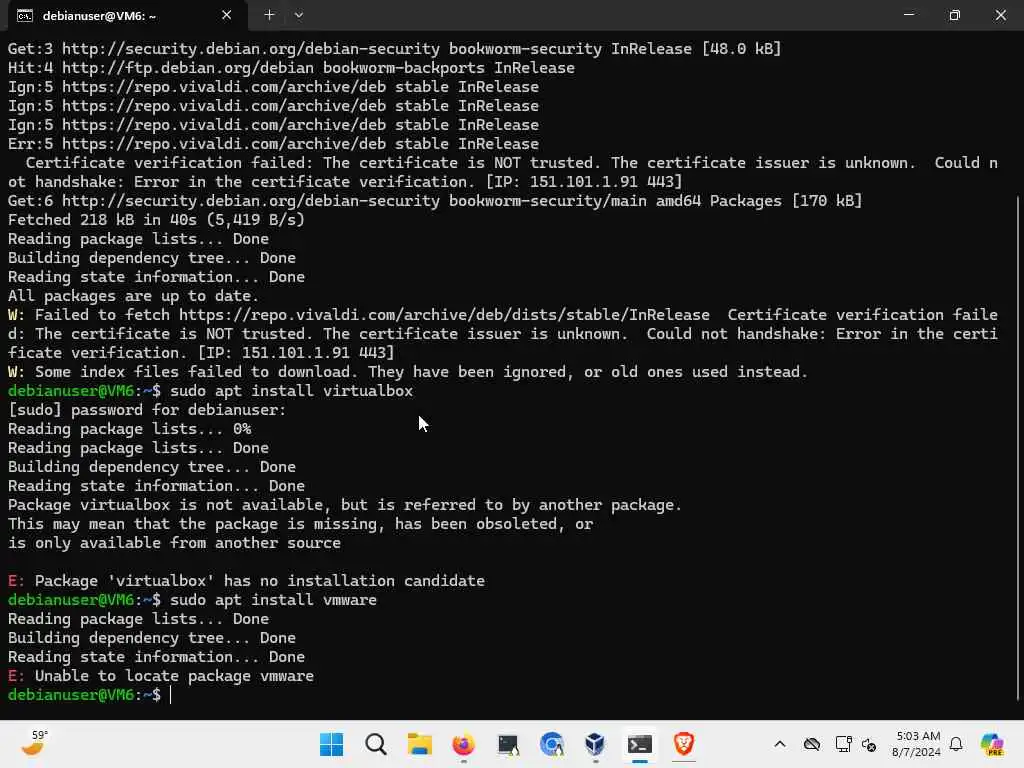Click 'Some index files failed to download' warning

pyautogui.click(x=408, y=372)
